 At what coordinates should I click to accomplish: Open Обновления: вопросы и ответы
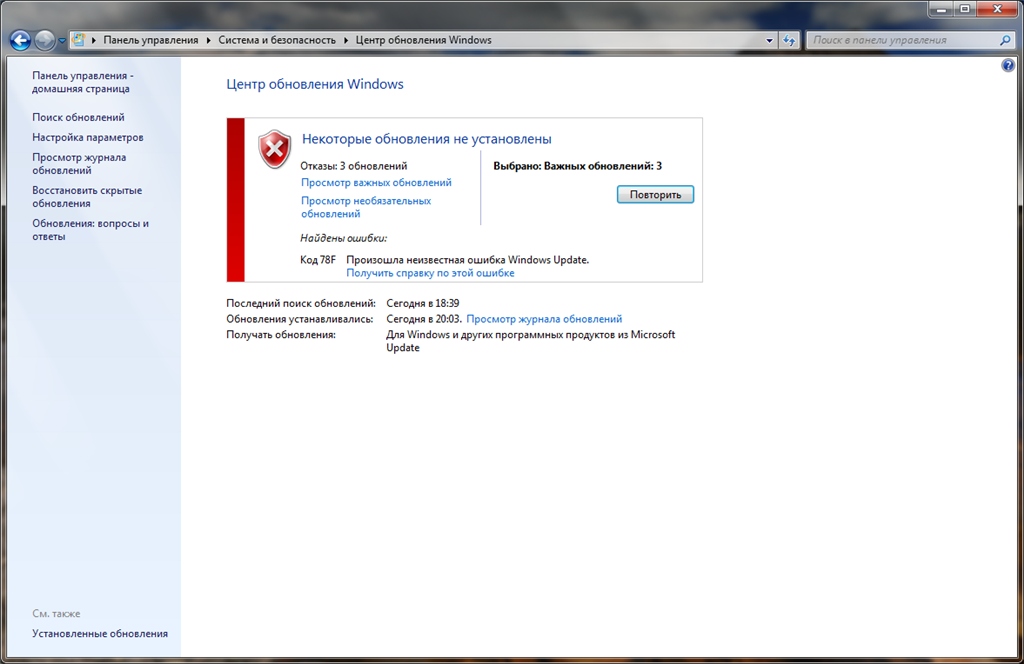90,230
